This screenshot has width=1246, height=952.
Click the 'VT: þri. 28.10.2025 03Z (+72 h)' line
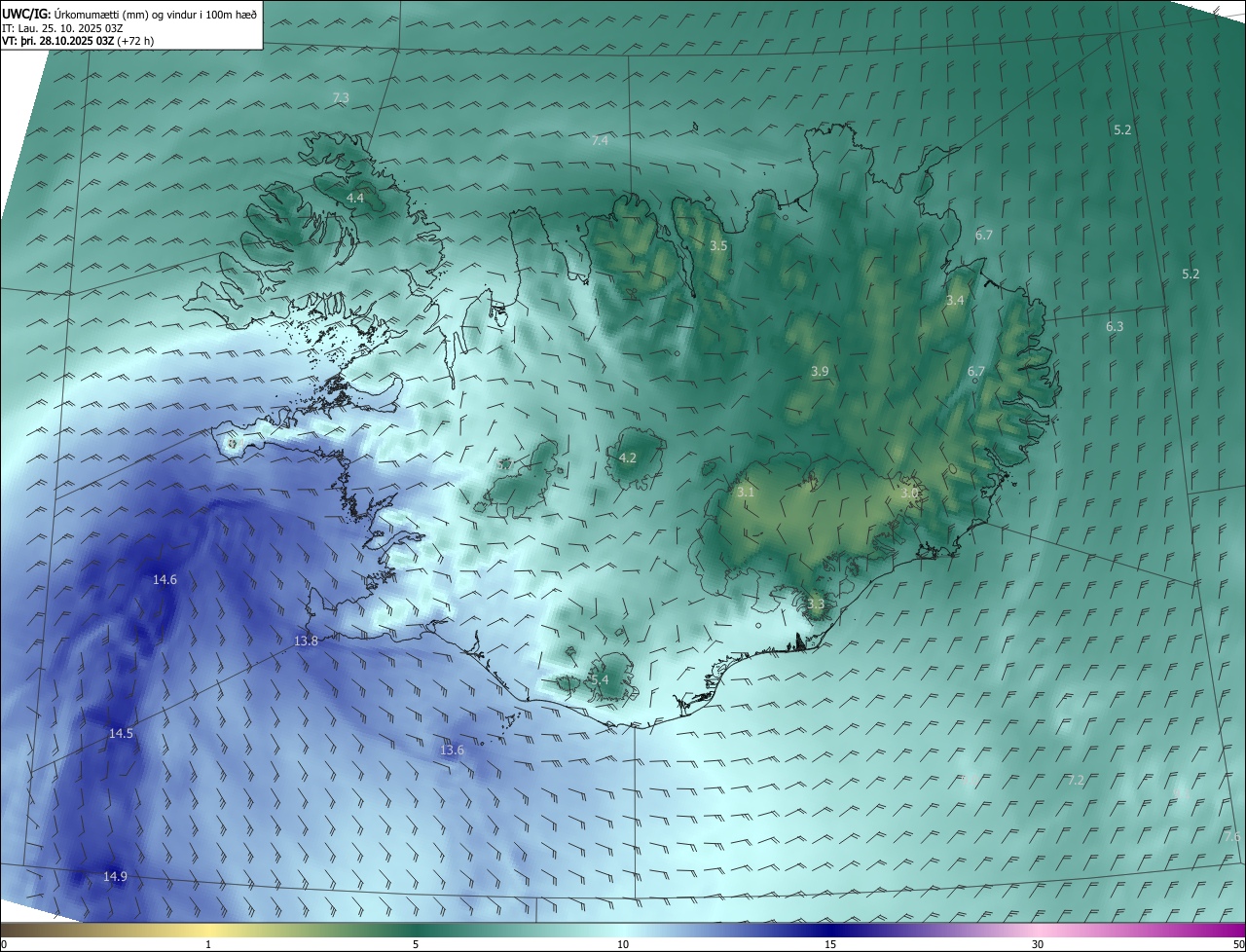tap(78, 41)
